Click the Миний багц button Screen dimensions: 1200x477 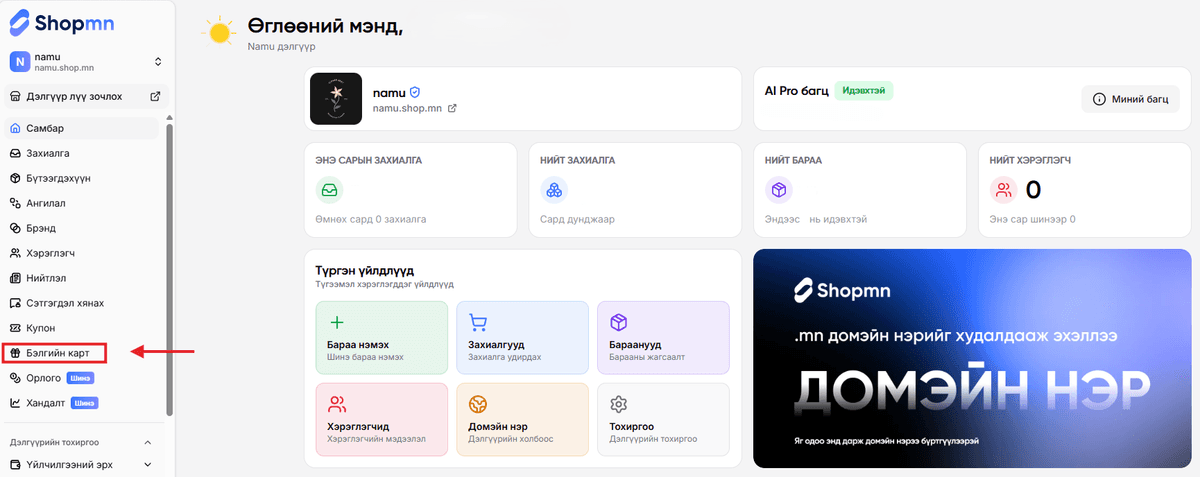click(1129, 99)
